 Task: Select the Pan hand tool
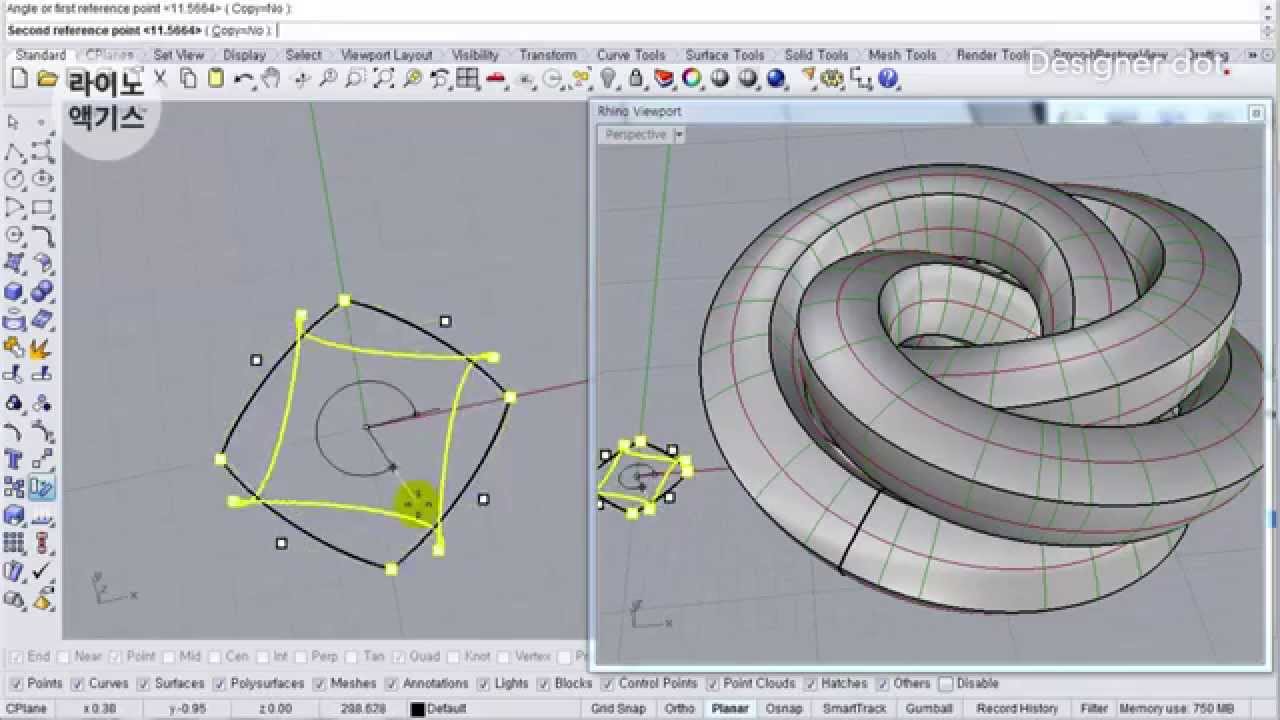pos(271,78)
